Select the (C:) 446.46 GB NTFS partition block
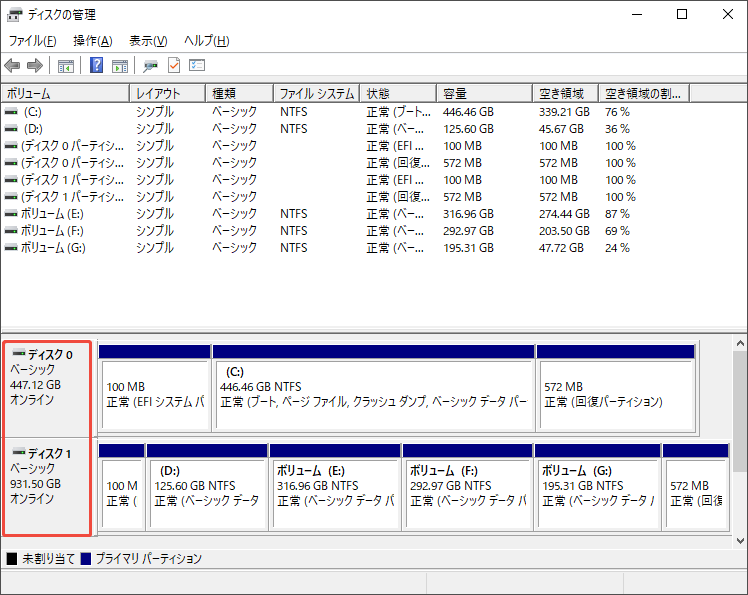Viewport: 748px width, 595px height. point(374,388)
